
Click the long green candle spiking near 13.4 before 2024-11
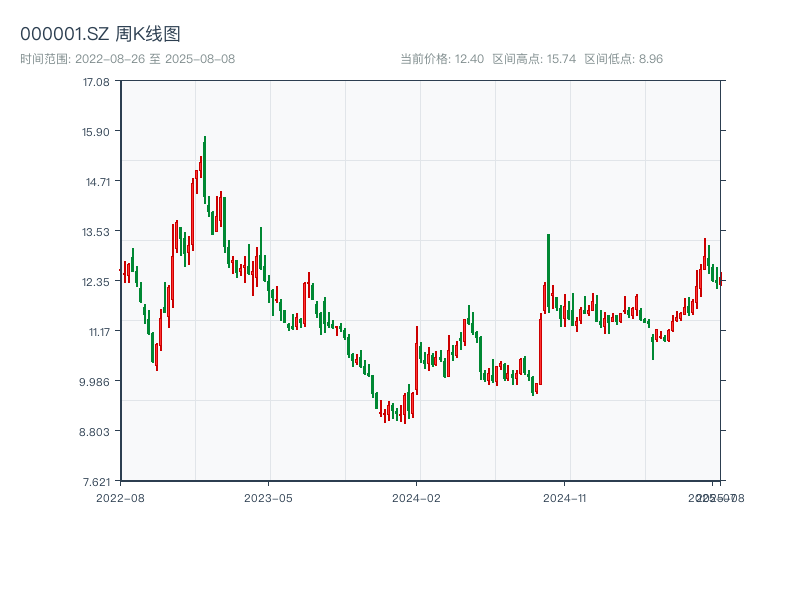548,273
